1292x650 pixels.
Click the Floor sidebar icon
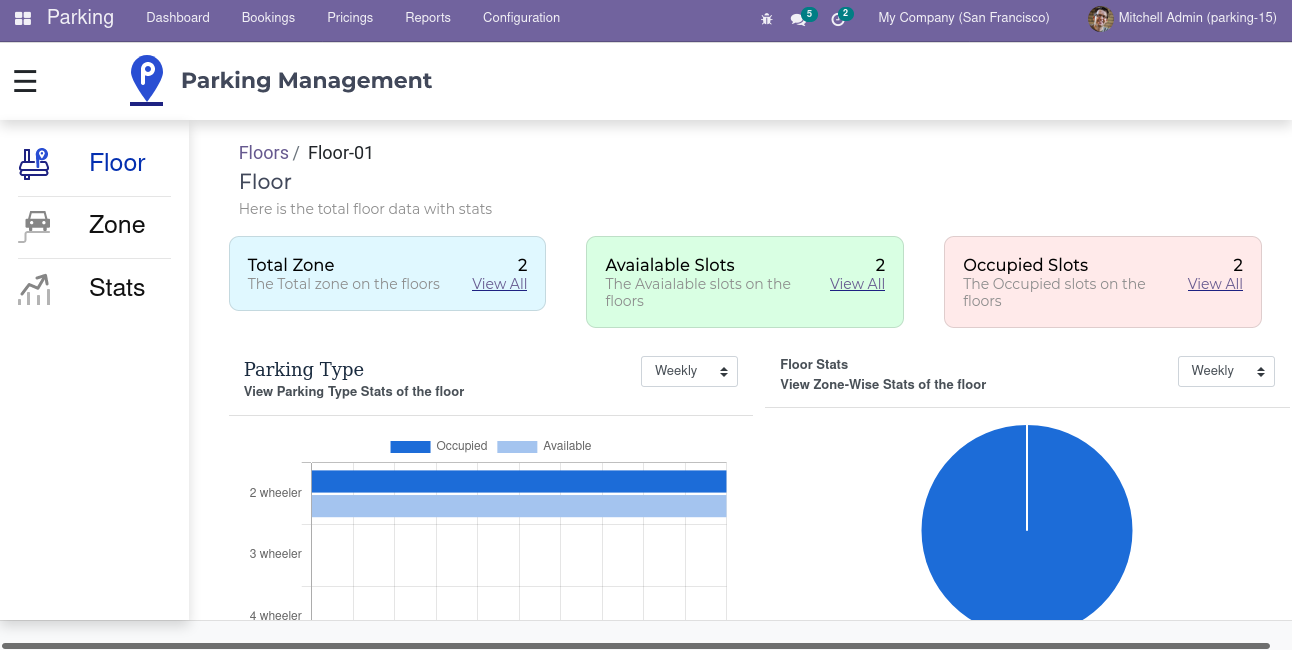point(34,163)
